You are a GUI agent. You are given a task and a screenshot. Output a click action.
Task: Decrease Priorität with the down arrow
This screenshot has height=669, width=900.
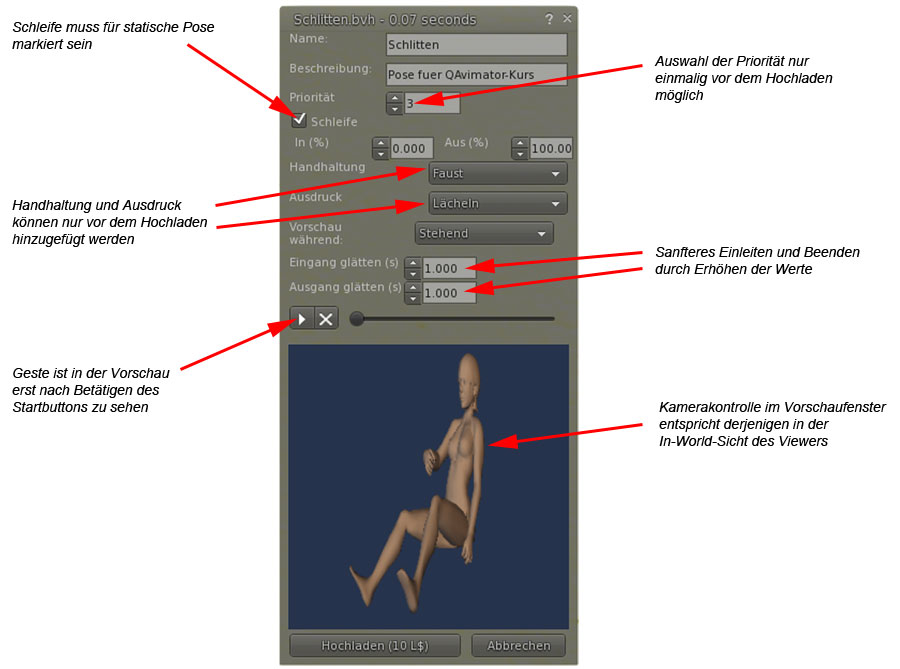[394, 108]
